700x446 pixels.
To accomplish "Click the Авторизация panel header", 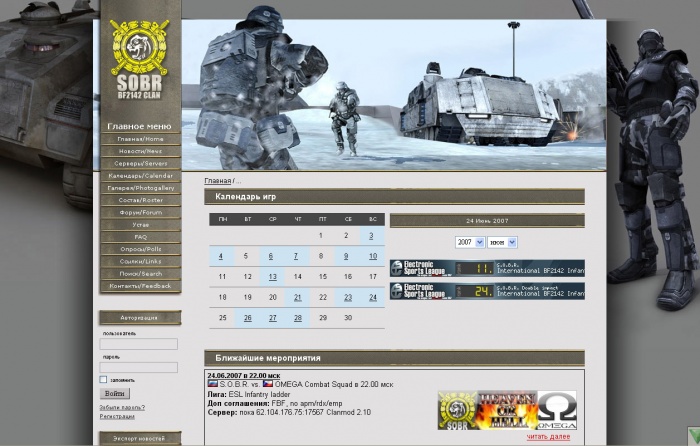I will (x=140, y=318).
